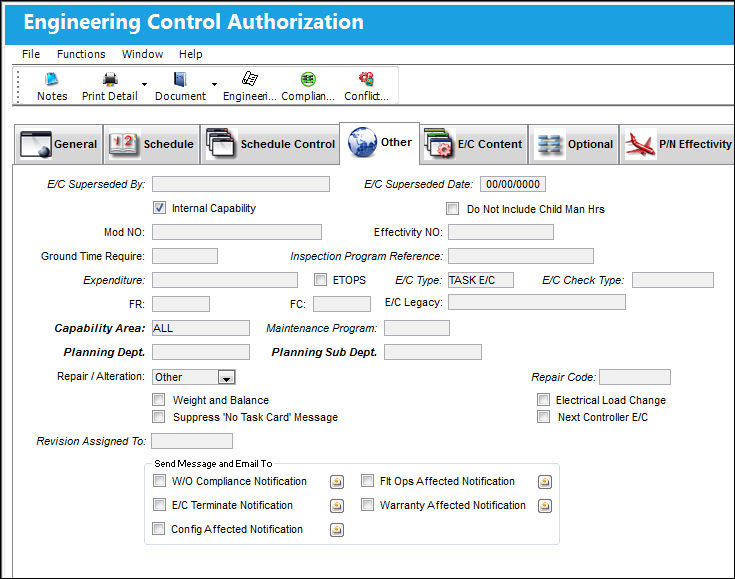
Task: Open the File menu
Action: click(31, 54)
